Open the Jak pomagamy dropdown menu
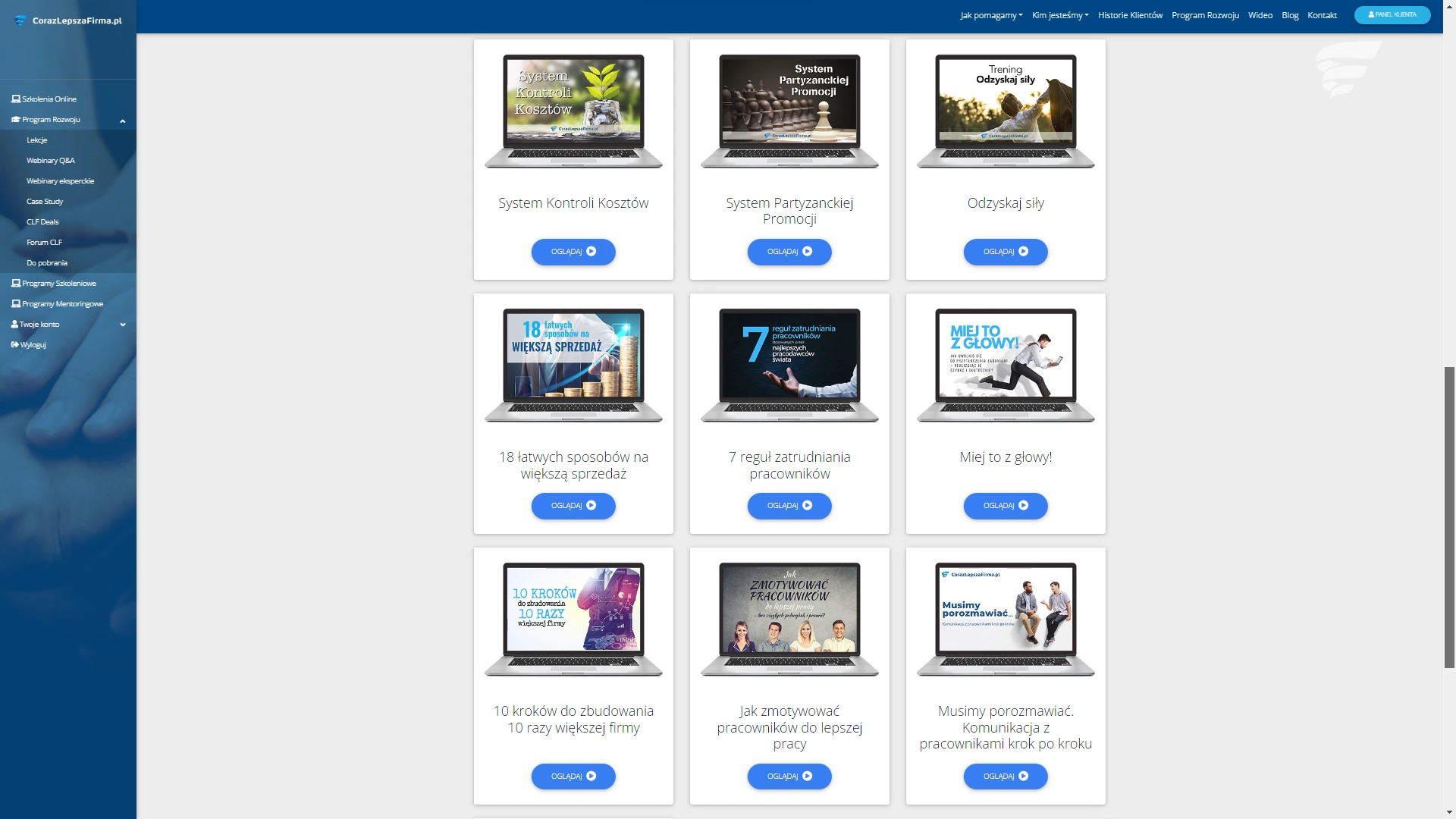 (990, 15)
